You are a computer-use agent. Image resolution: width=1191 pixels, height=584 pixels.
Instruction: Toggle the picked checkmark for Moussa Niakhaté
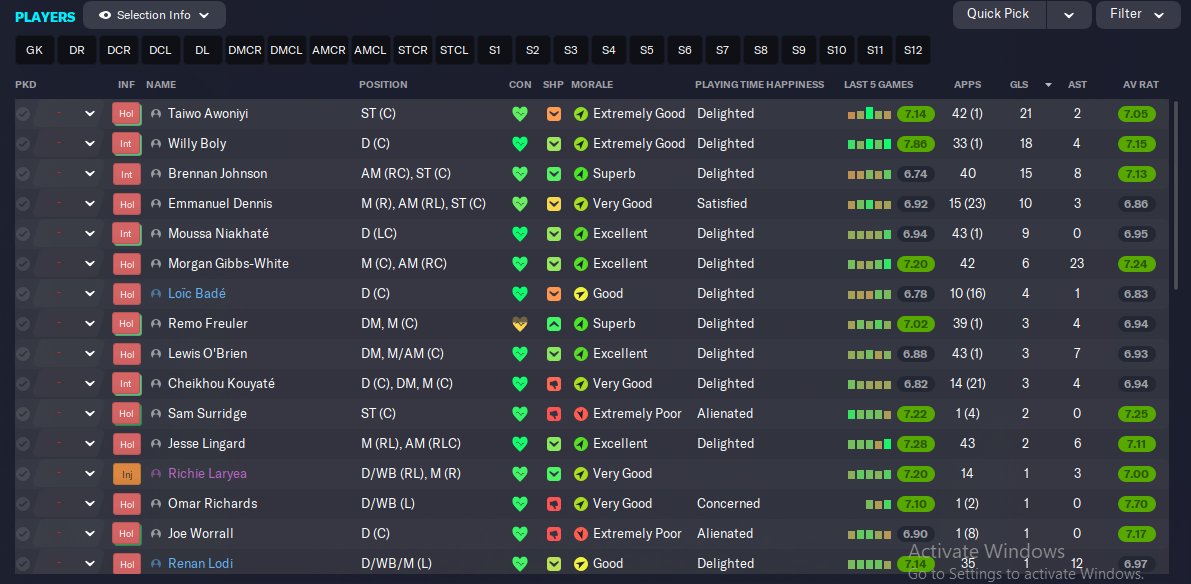point(23,234)
